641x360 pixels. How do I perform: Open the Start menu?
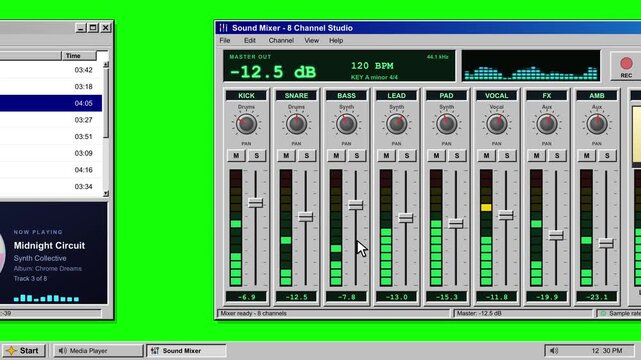(23, 351)
